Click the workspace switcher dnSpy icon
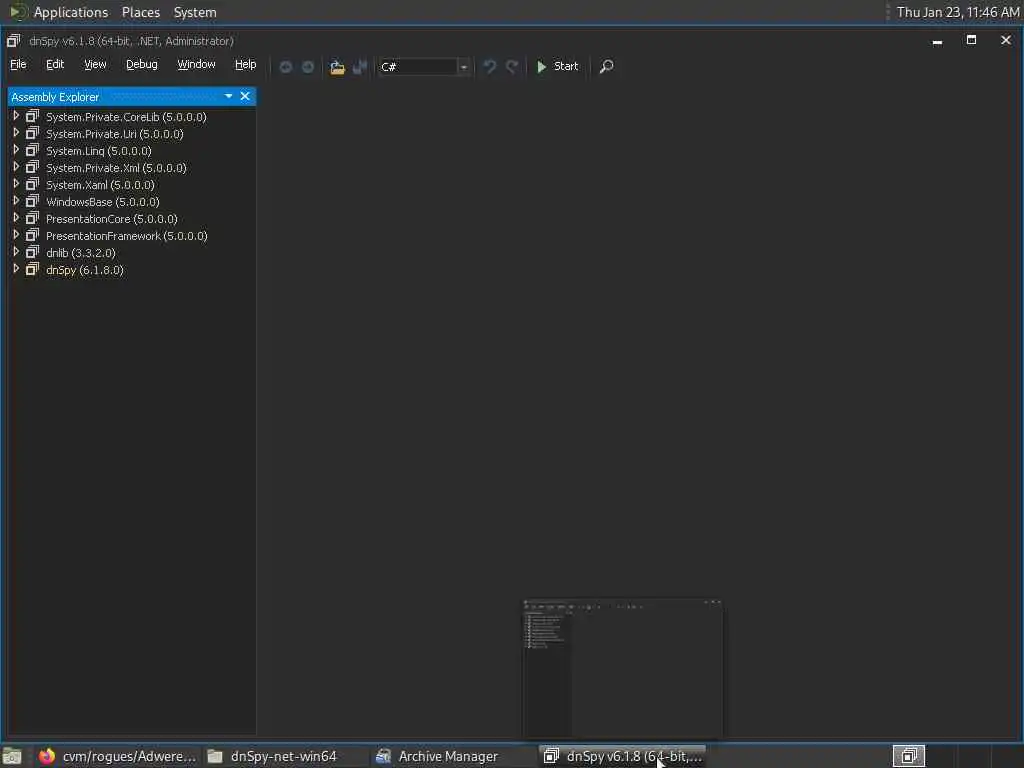 [908, 756]
